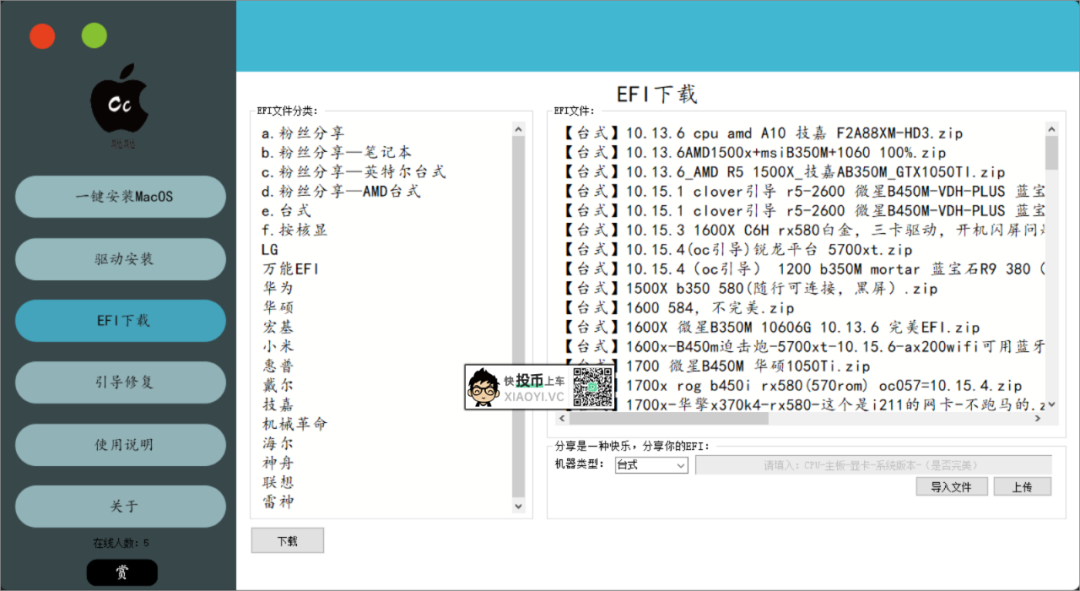The image size is (1080, 591).
Task: Click the EFI description input field
Action: pos(873,465)
